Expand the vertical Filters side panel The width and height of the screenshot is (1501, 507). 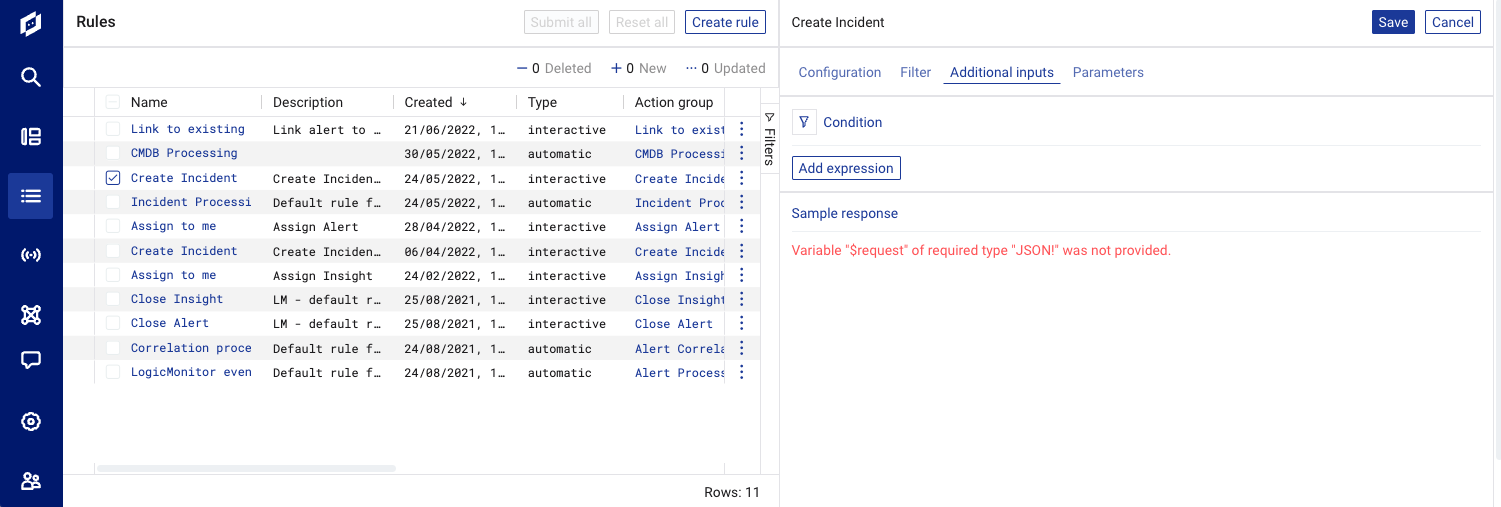tap(770, 139)
